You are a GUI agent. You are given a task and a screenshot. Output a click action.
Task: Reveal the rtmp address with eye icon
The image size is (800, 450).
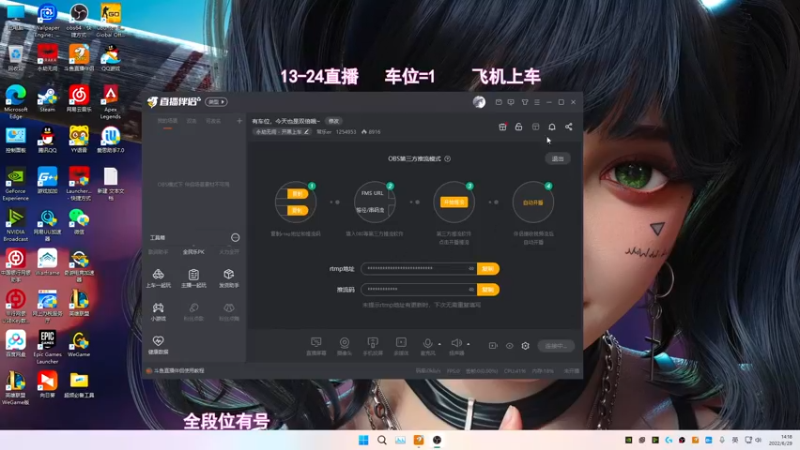[471, 268]
